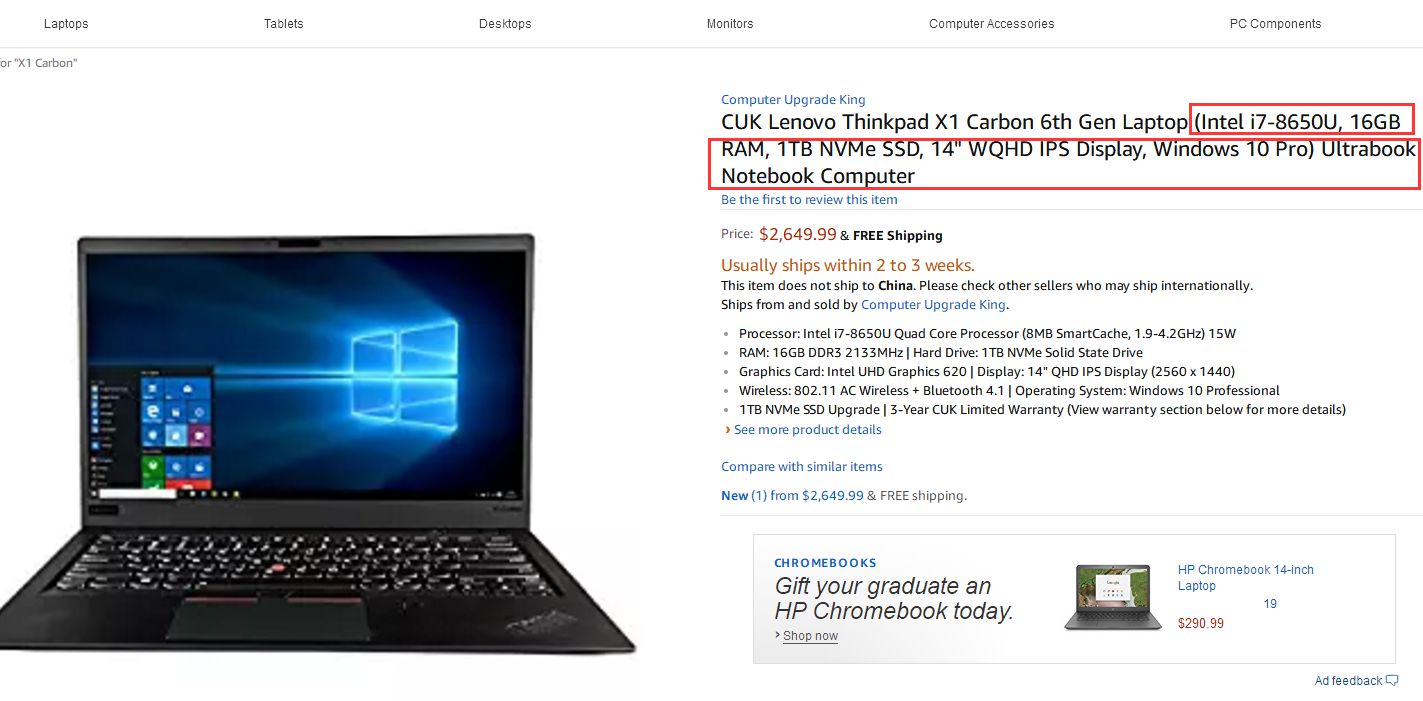Expand See more product details
This screenshot has width=1423, height=701.
point(807,430)
